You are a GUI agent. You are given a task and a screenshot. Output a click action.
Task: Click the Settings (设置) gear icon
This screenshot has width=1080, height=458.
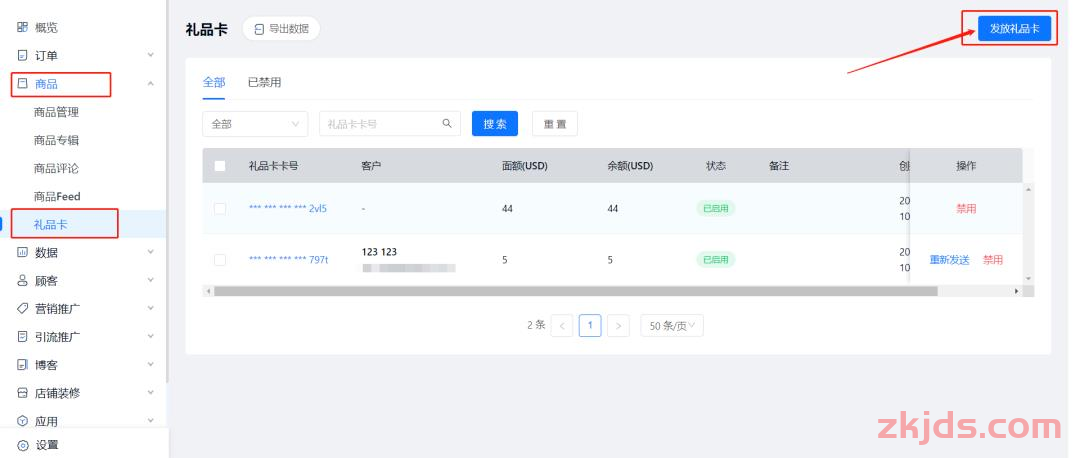pos(23,445)
